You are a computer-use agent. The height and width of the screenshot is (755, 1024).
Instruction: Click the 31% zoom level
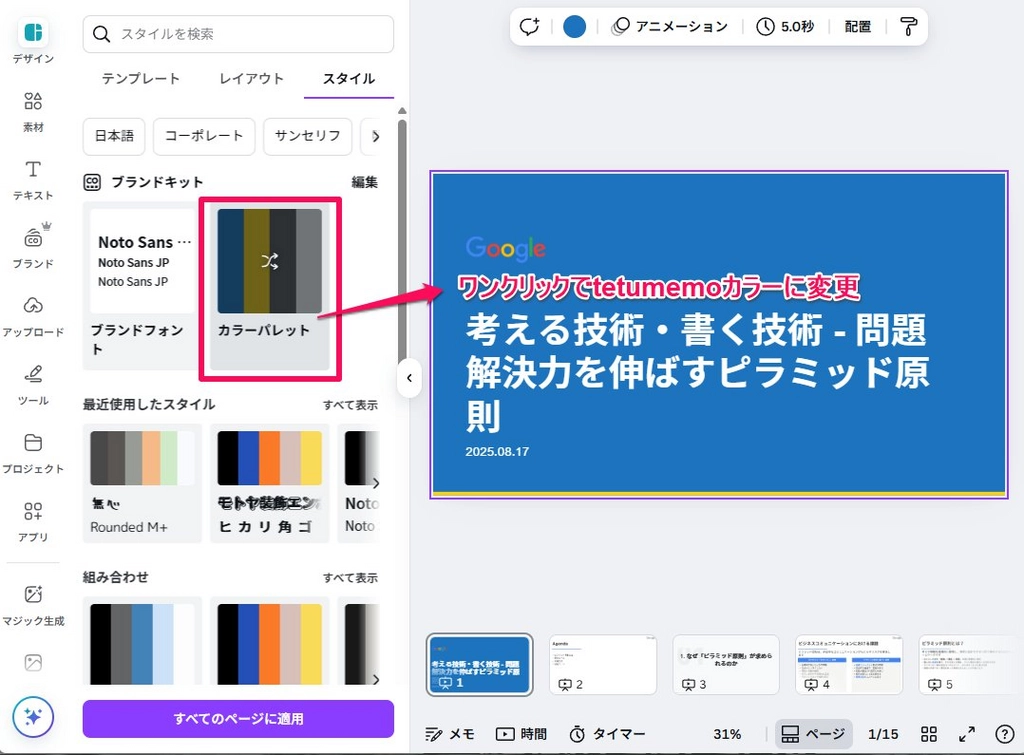(x=727, y=734)
